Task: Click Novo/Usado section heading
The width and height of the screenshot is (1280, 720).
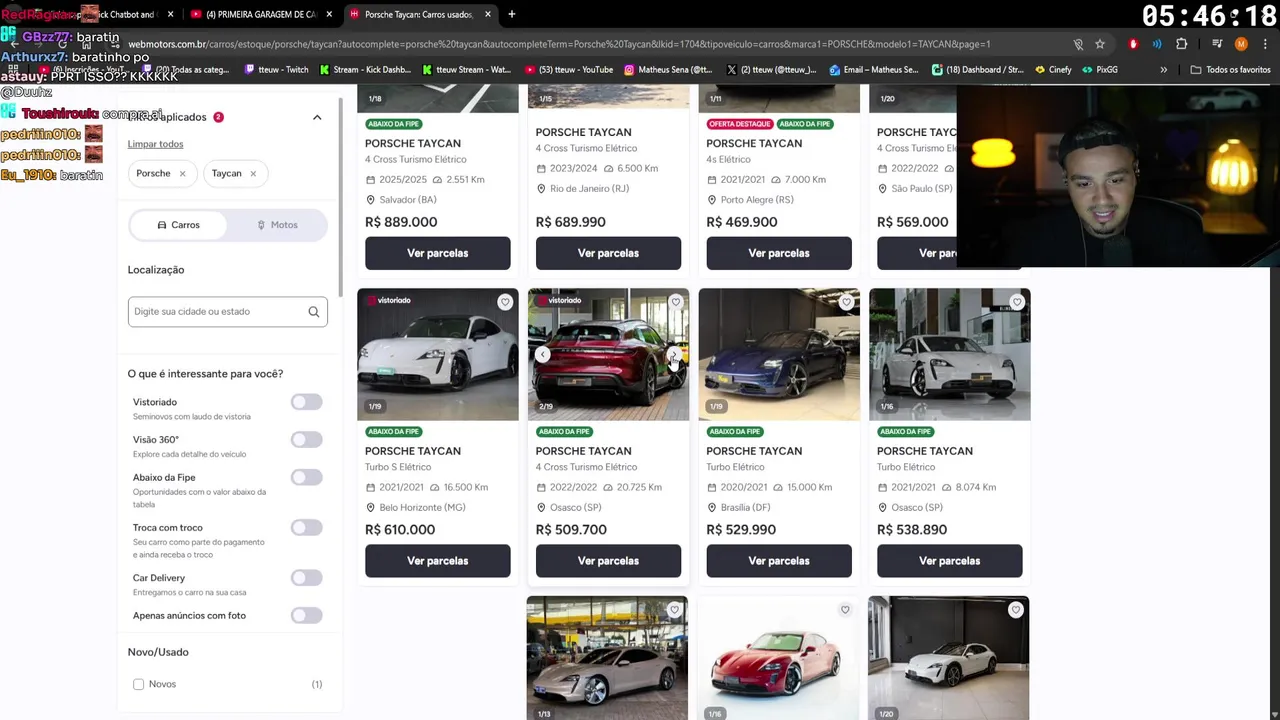Action: 158,652
